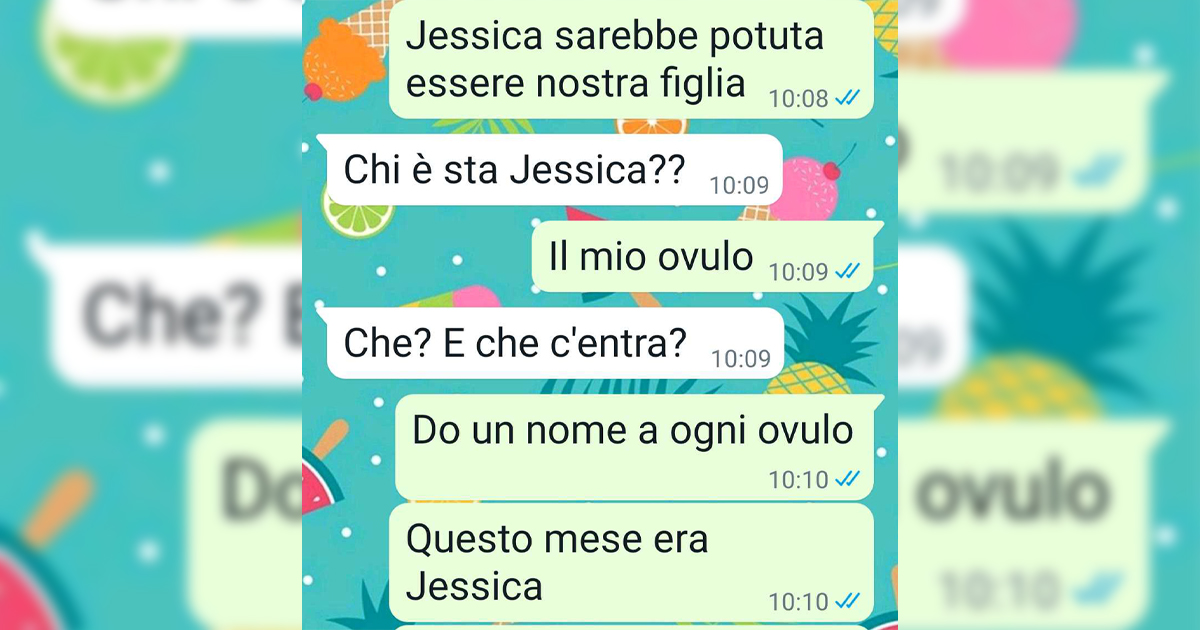Click the read ticks on 'Questo mese era Jessica'
1200x630 pixels.
pyautogui.click(x=848, y=601)
